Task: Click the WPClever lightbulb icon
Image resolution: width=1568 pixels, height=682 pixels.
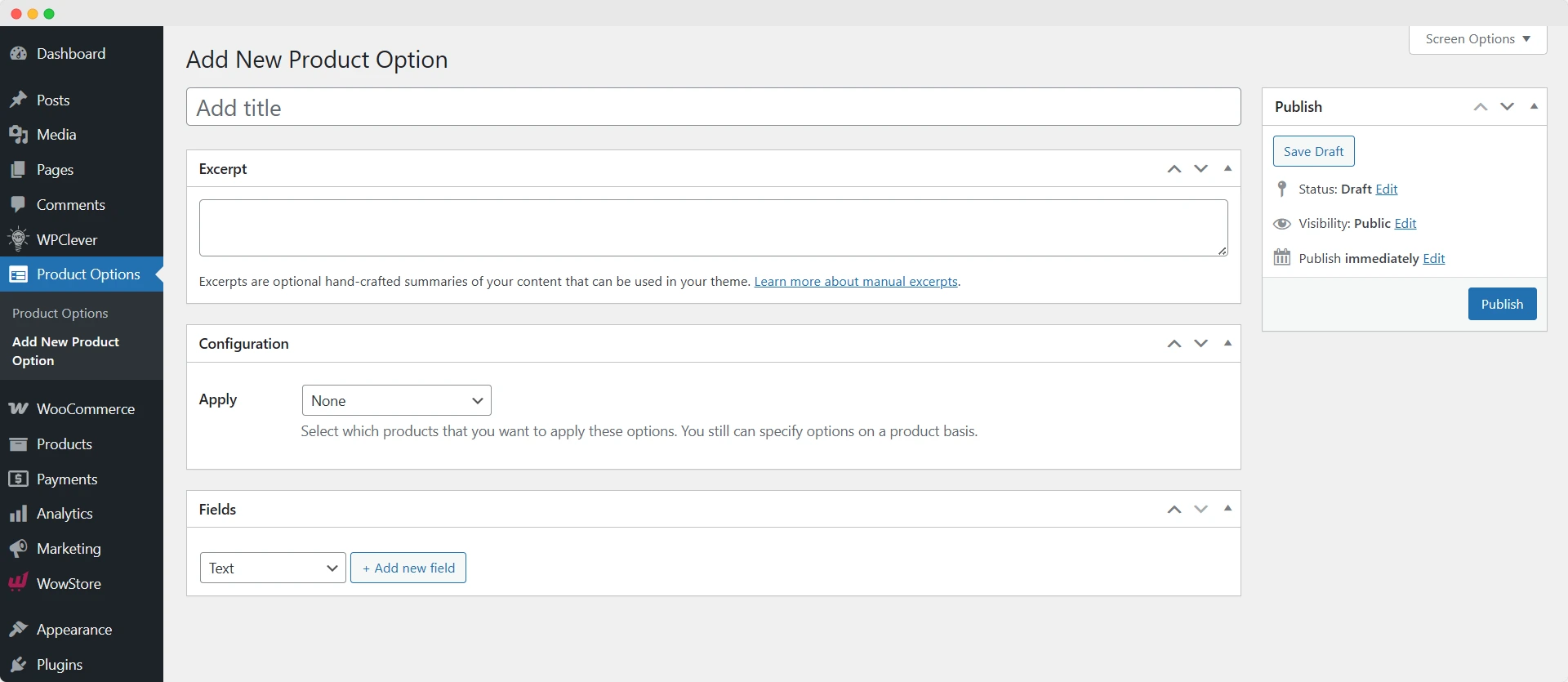Action: click(x=18, y=239)
